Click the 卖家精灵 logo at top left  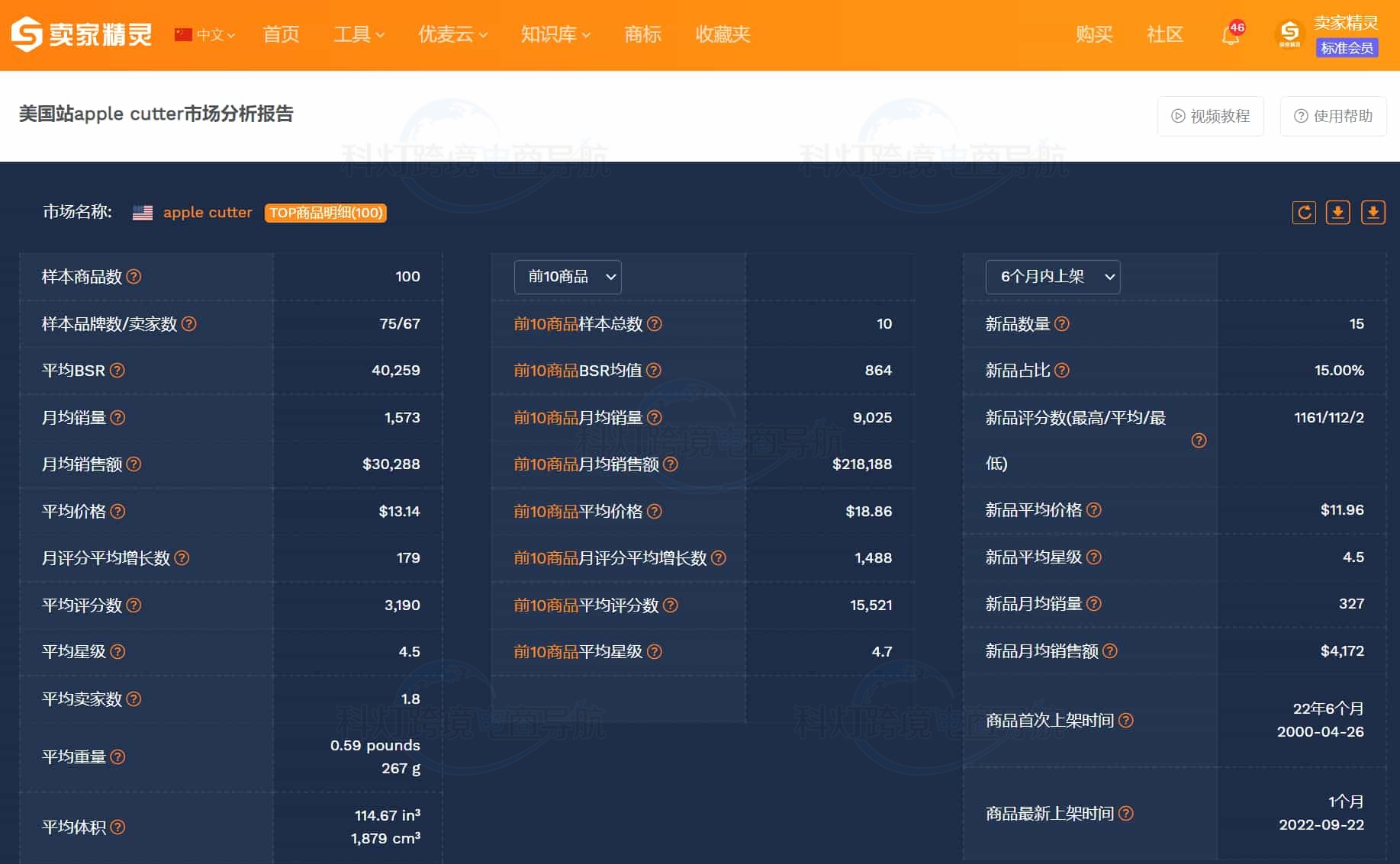(82, 34)
